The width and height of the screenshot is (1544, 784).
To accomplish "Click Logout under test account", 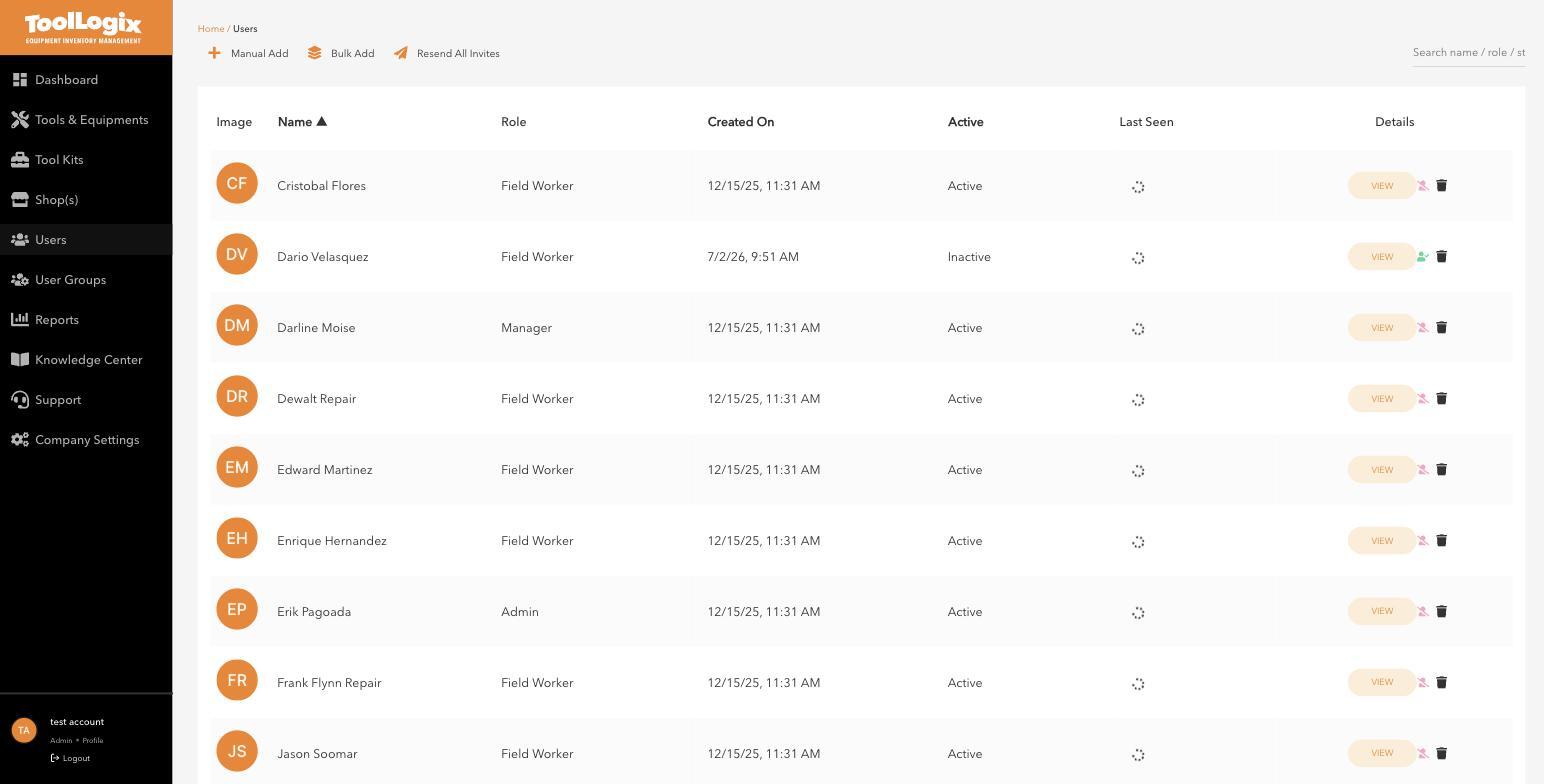I will 70,758.
